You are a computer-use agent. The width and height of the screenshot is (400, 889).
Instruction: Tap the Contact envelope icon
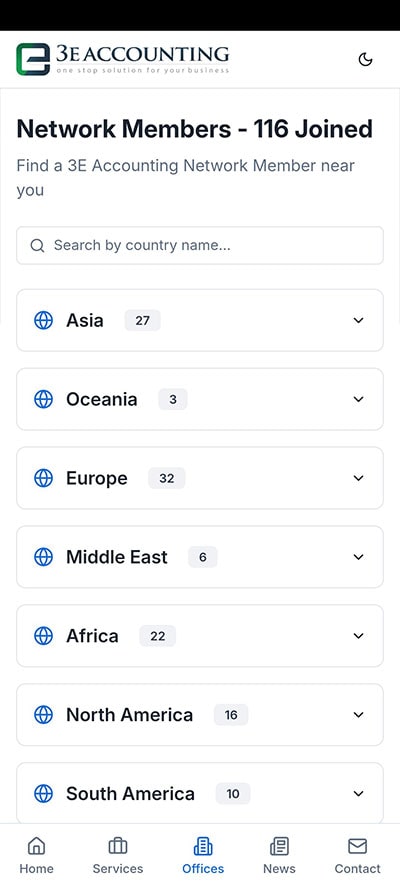coord(358,846)
